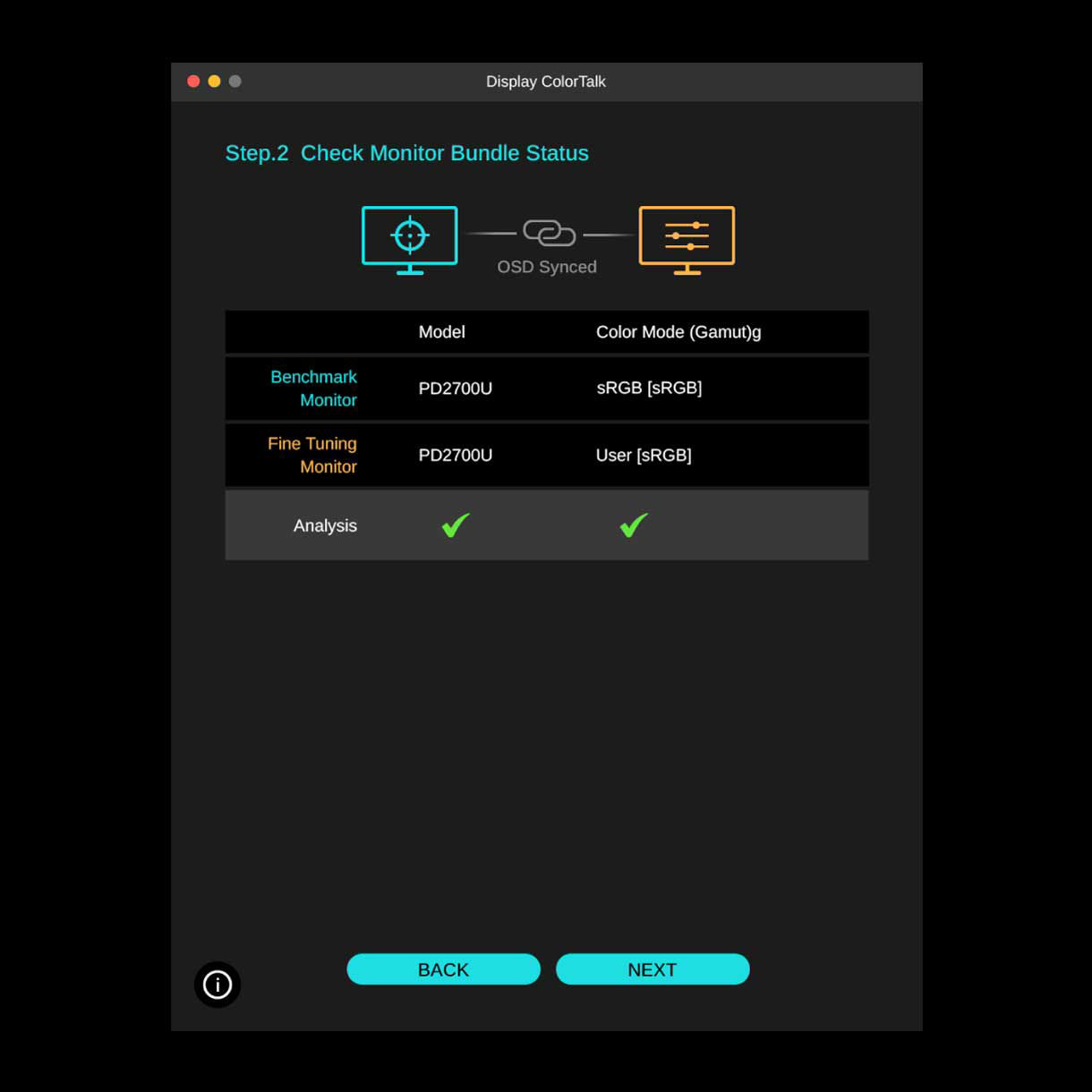Image resolution: width=1092 pixels, height=1092 pixels.
Task: Select the Benchmark Monitor row label
Action: [x=313, y=388]
